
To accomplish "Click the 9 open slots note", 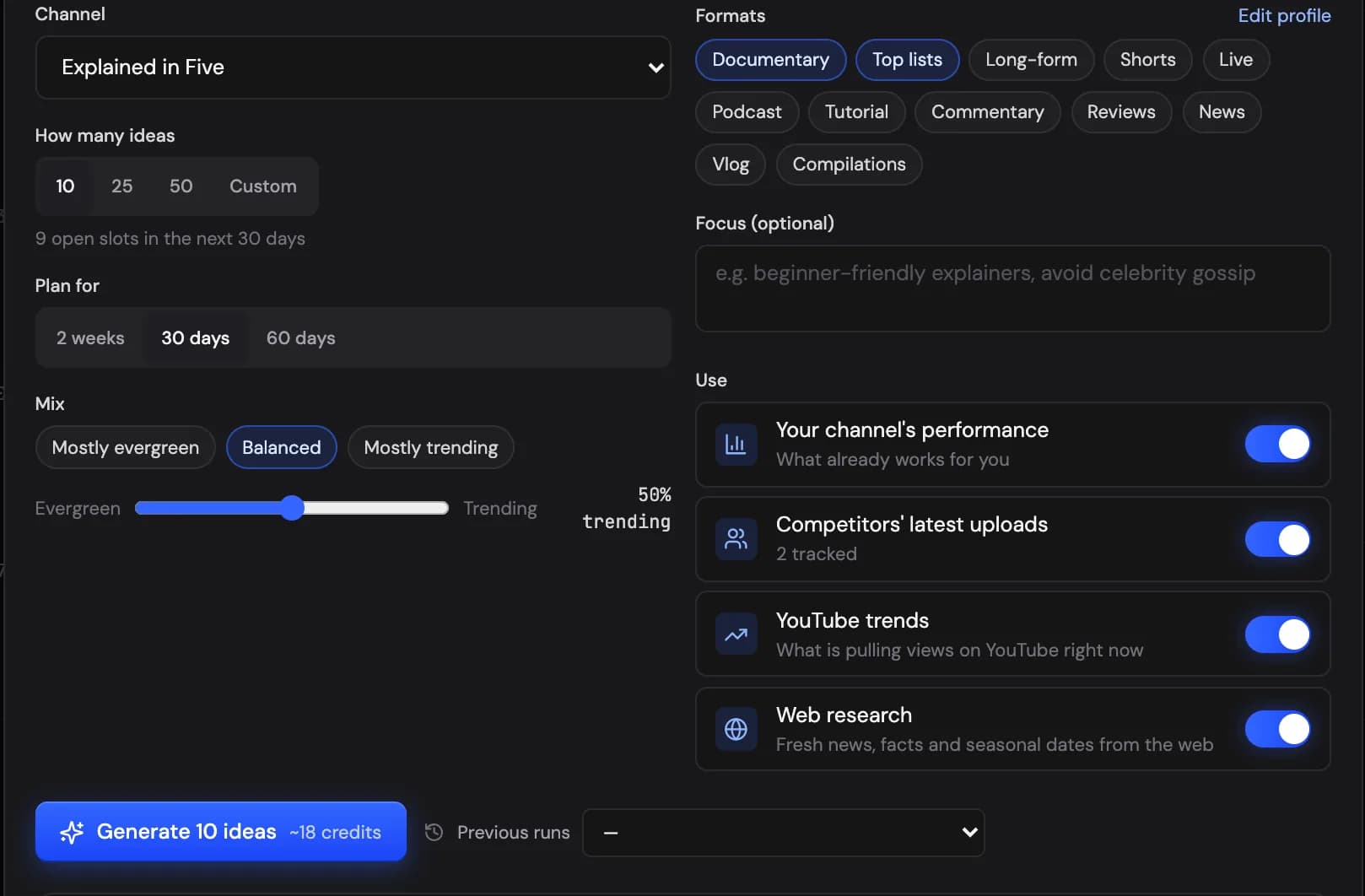I will coord(170,239).
